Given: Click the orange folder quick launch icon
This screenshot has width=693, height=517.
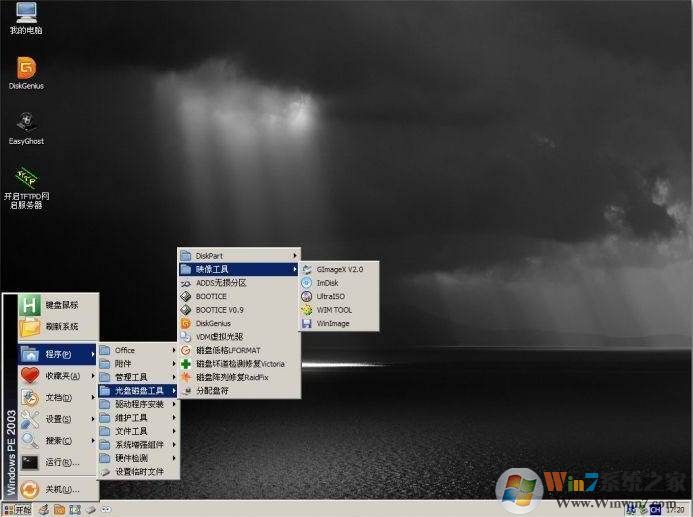Looking at the screenshot, I should click(x=59, y=509).
